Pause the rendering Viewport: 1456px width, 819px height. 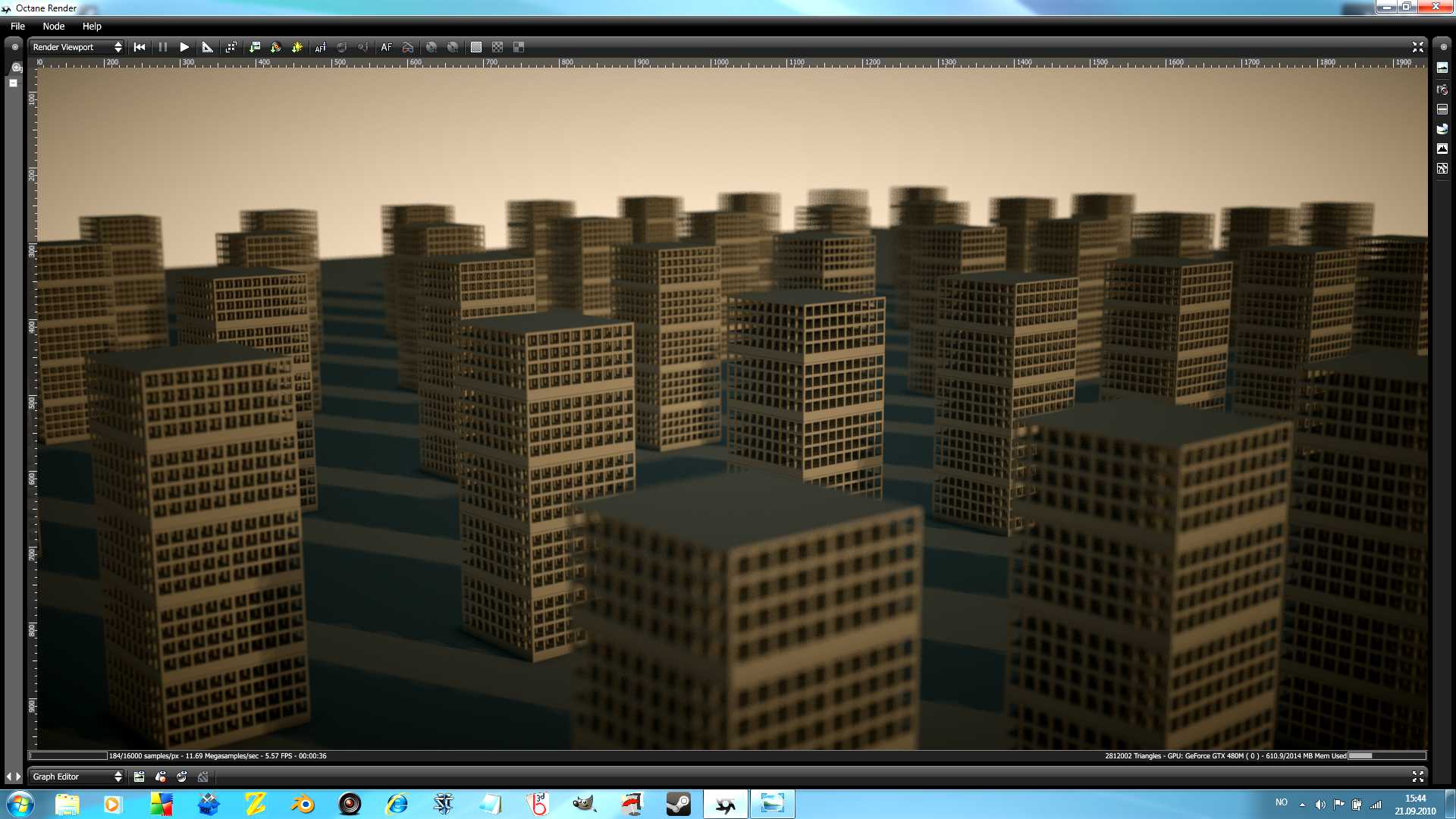tap(162, 47)
